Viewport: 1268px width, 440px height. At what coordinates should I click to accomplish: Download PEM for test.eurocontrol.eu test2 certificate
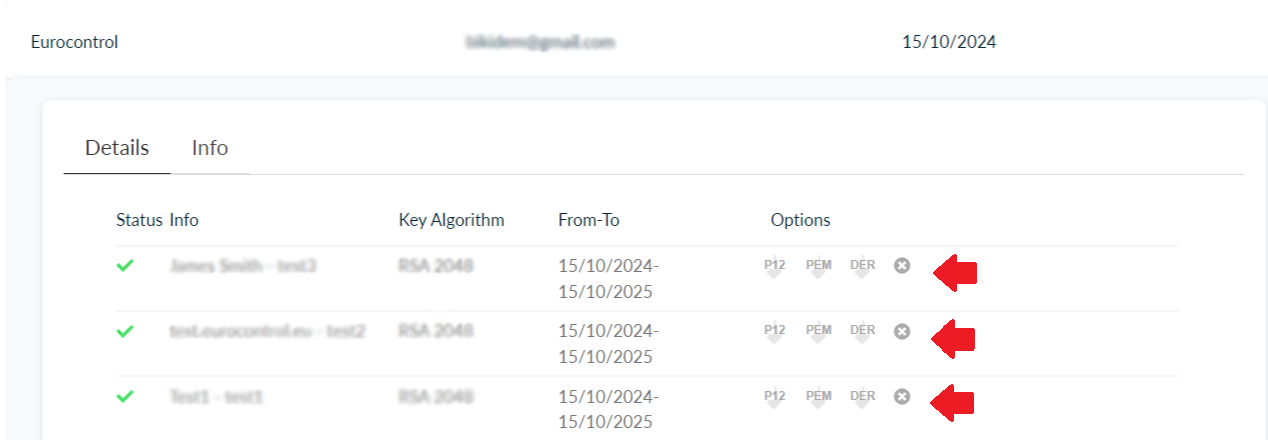click(x=819, y=332)
